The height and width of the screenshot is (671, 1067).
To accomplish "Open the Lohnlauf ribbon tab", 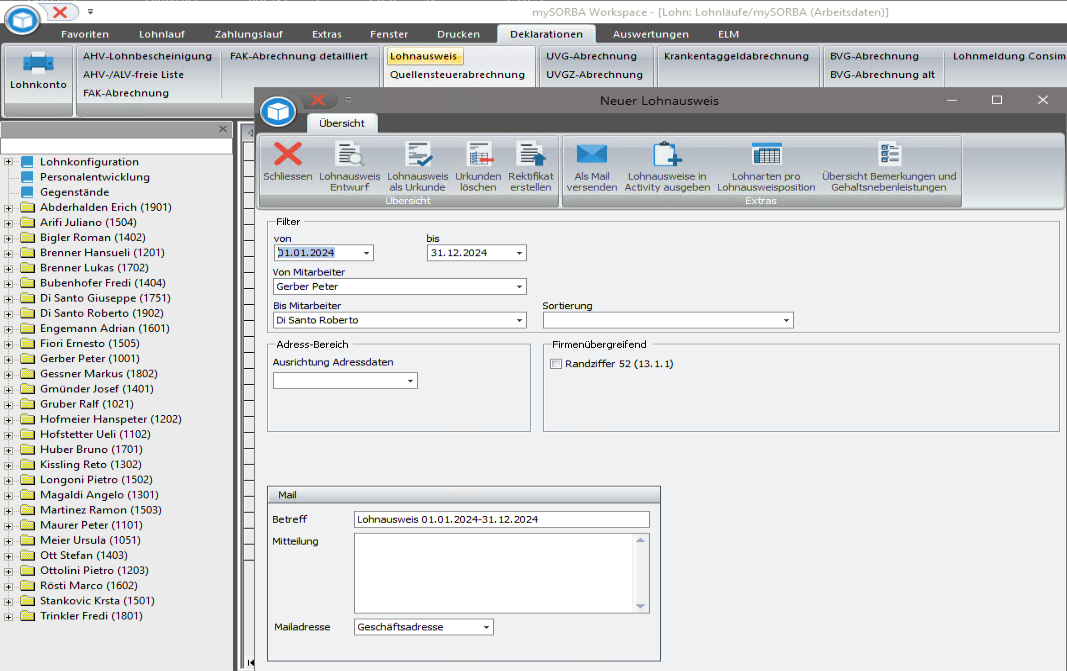I will pos(162,34).
